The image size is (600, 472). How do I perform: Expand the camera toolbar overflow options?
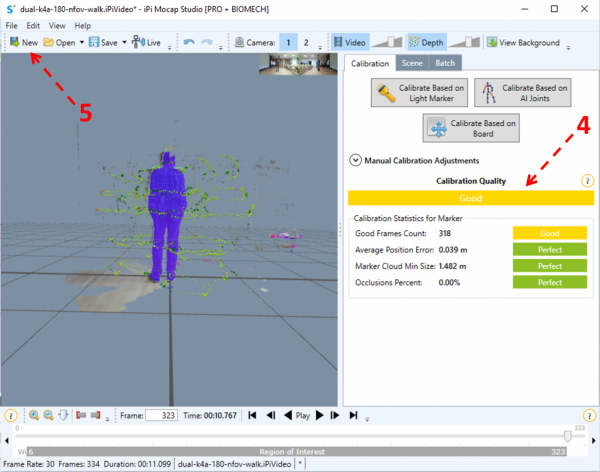click(x=320, y=47)
